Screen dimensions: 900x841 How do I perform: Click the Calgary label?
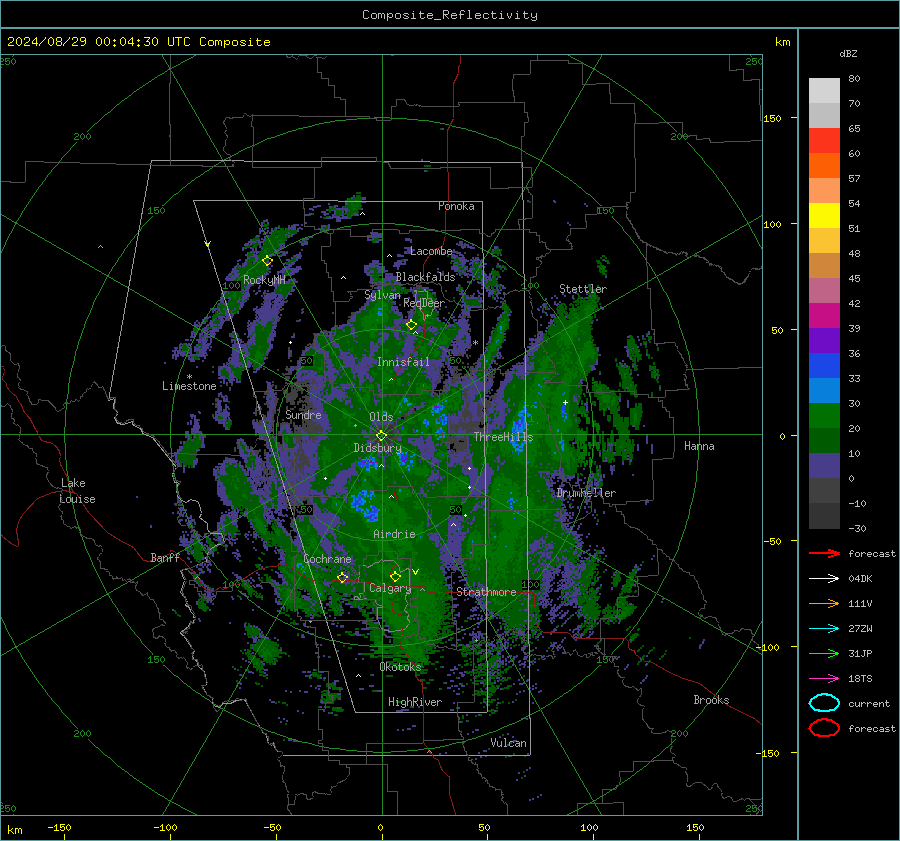[390, 588]
